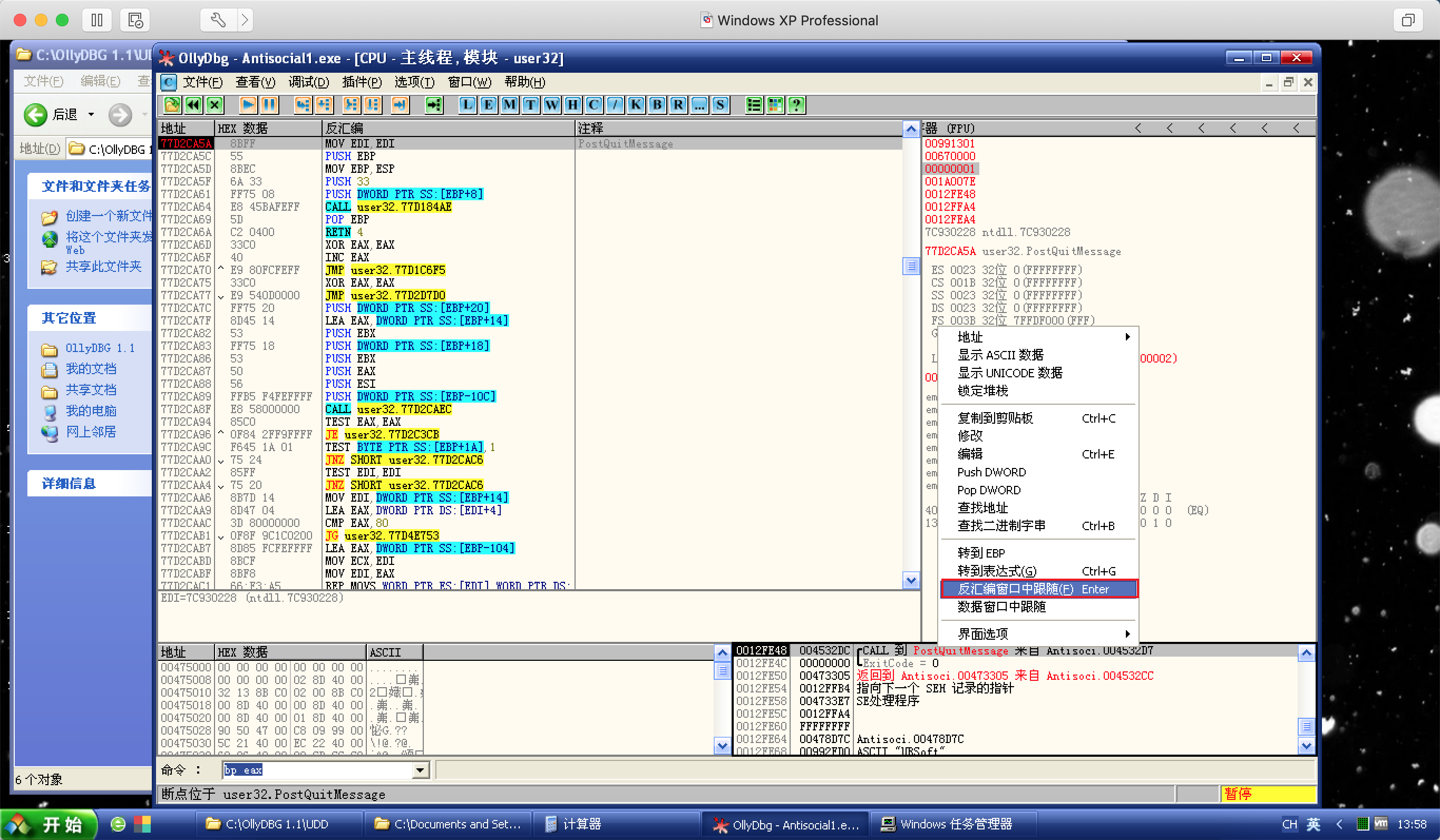Expand the command input dropdown arrow
This screenshot has width=1440, height=840.
[420, 770]
